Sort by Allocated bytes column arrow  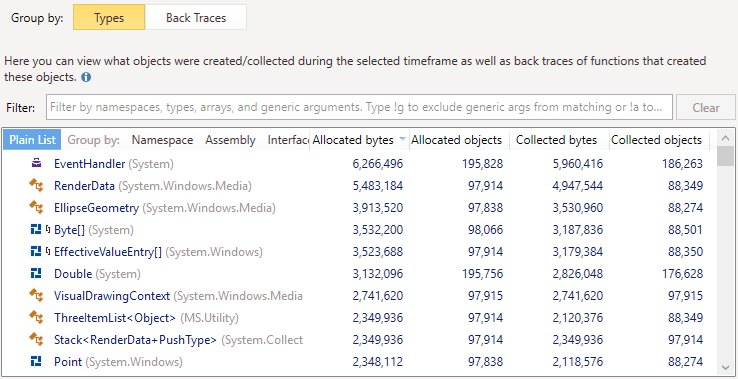(x=402, y=139)
